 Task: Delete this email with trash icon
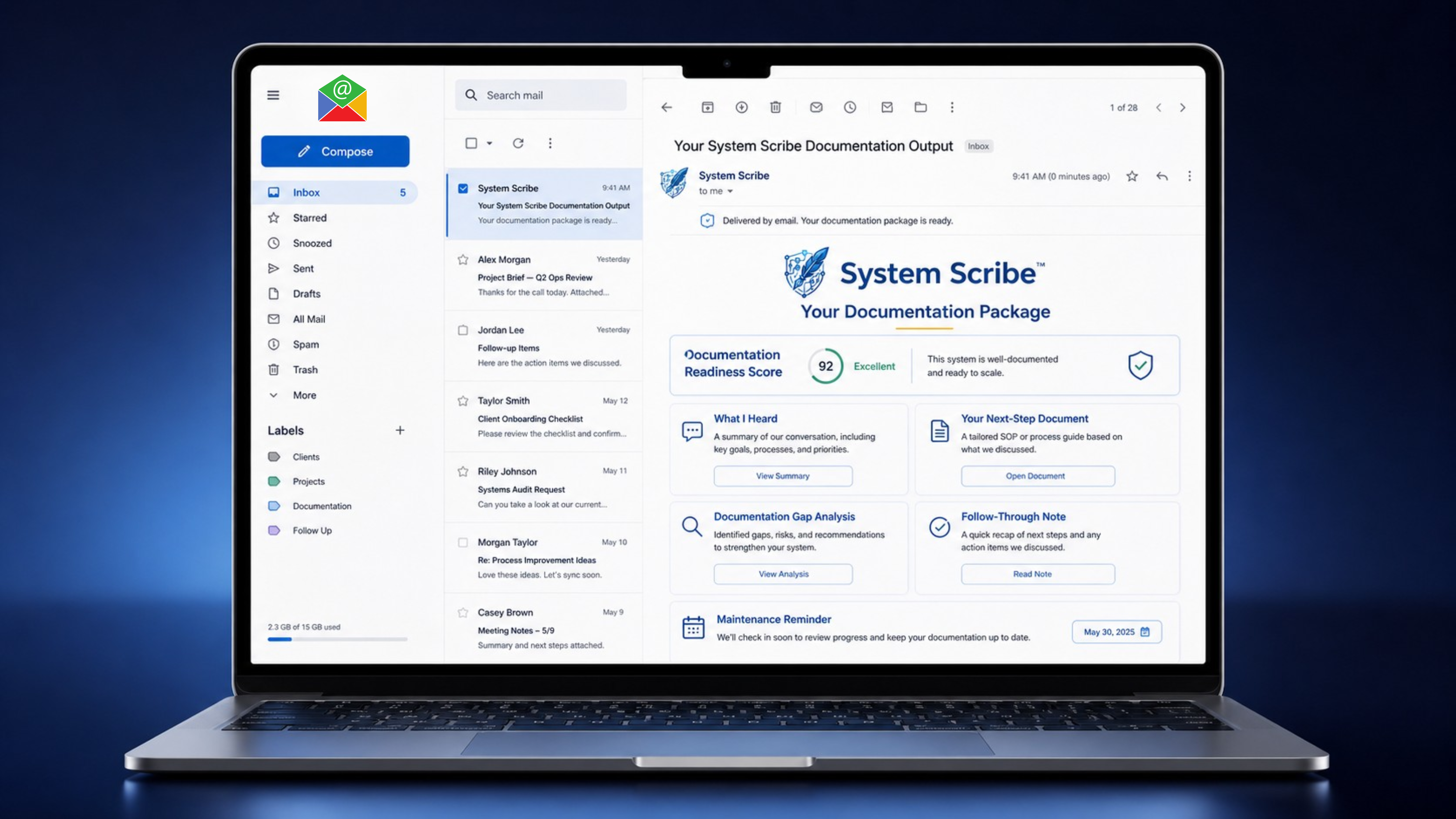point(776,108)
